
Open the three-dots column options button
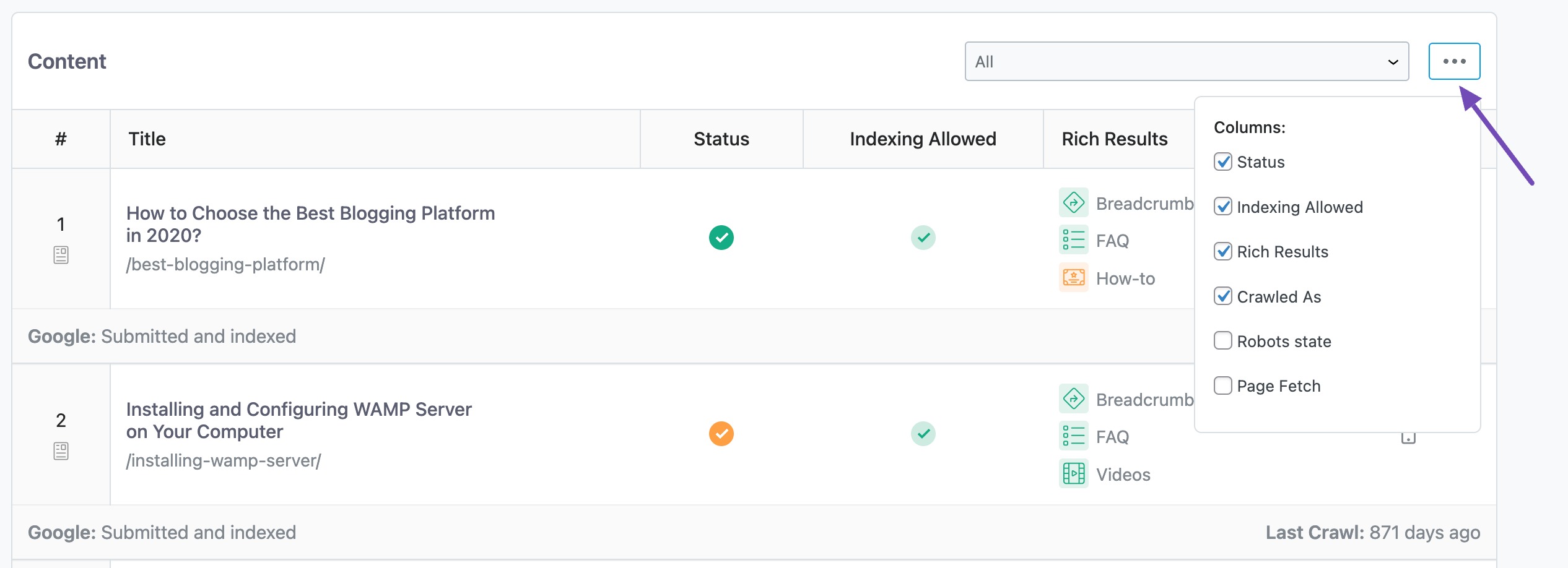[x=1454, y=61]
